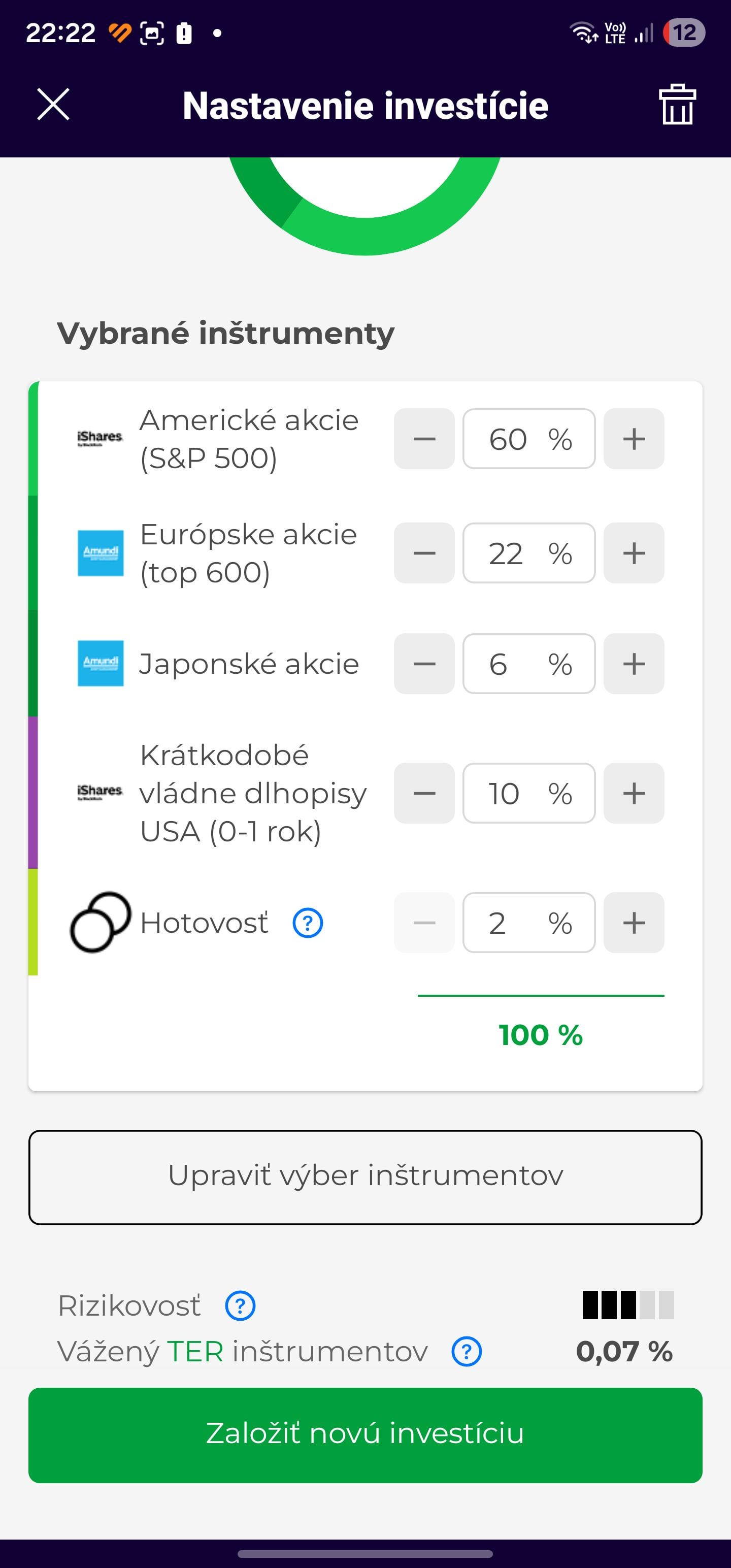Decrease Americké akcie (S&P 500) percentage
Screen dimensions: 731x1568
[424, 439]
